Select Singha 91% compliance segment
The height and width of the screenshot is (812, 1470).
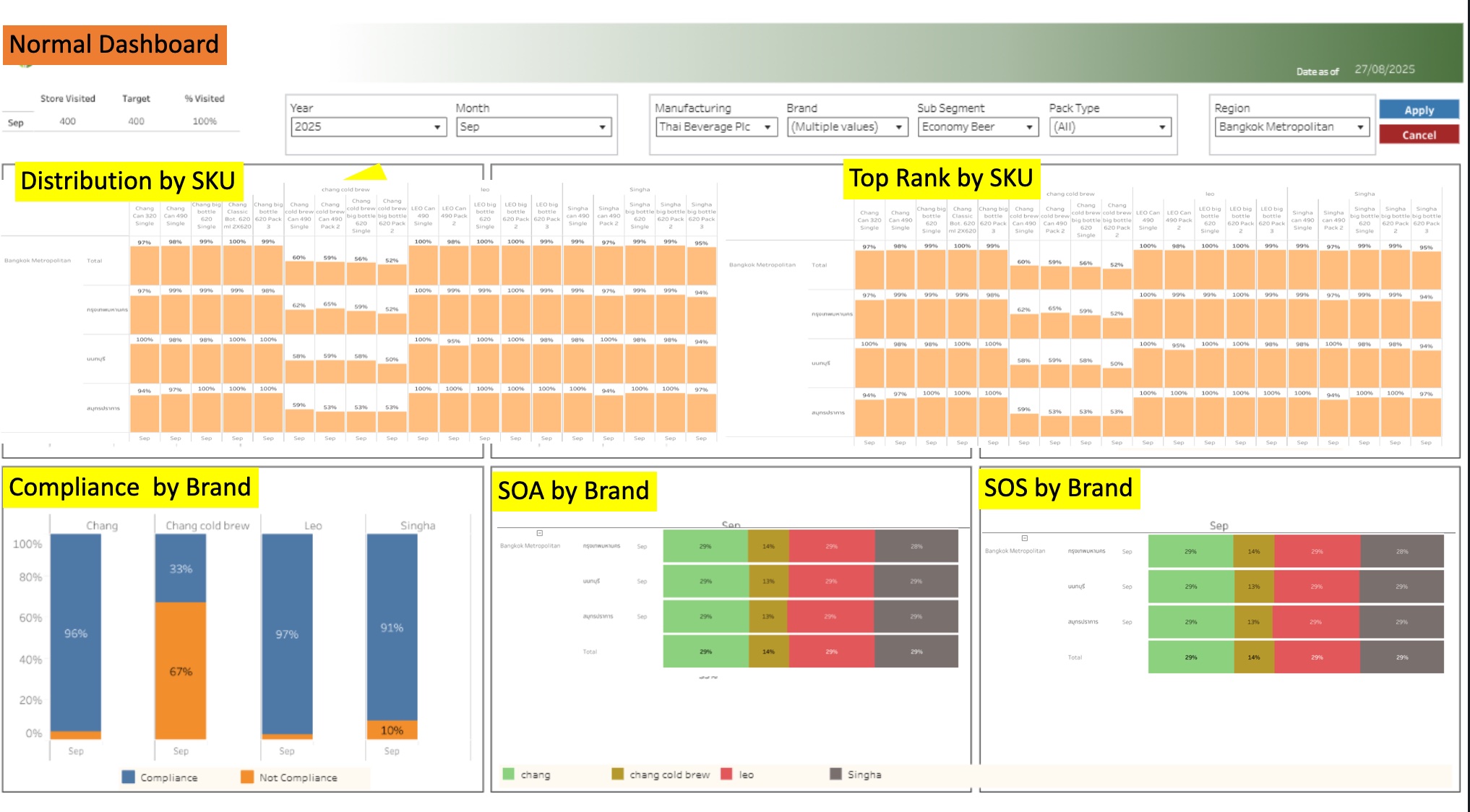pos(392,627)
